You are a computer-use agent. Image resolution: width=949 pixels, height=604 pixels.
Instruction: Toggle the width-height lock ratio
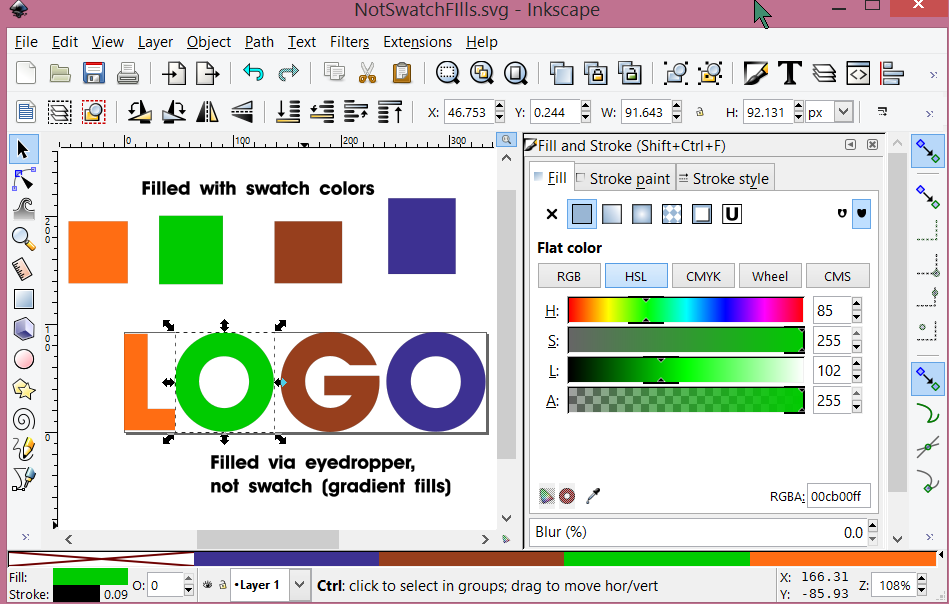pyautogui.click(x=700, y=112)
